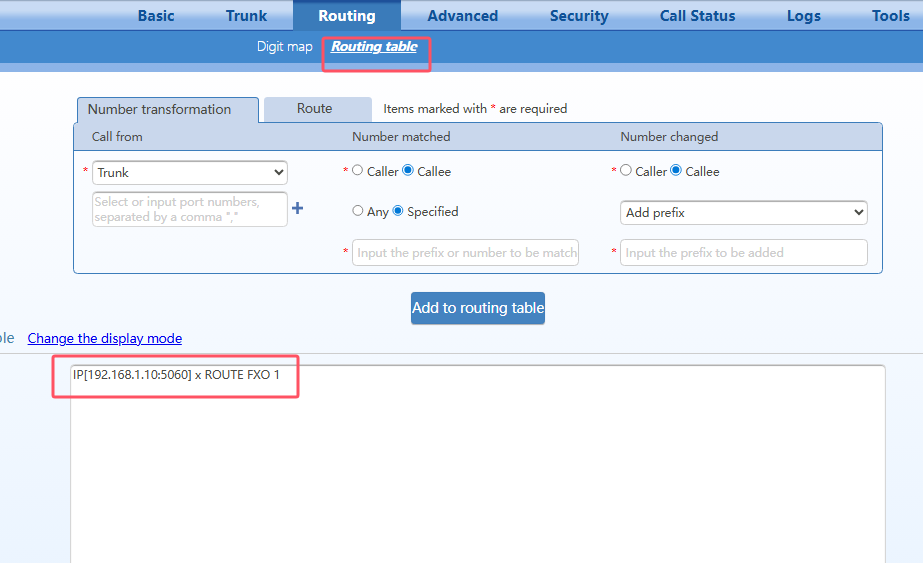Select Callee under Number matched
Viewport: 923px width, 563px height.
coord(408,171)
